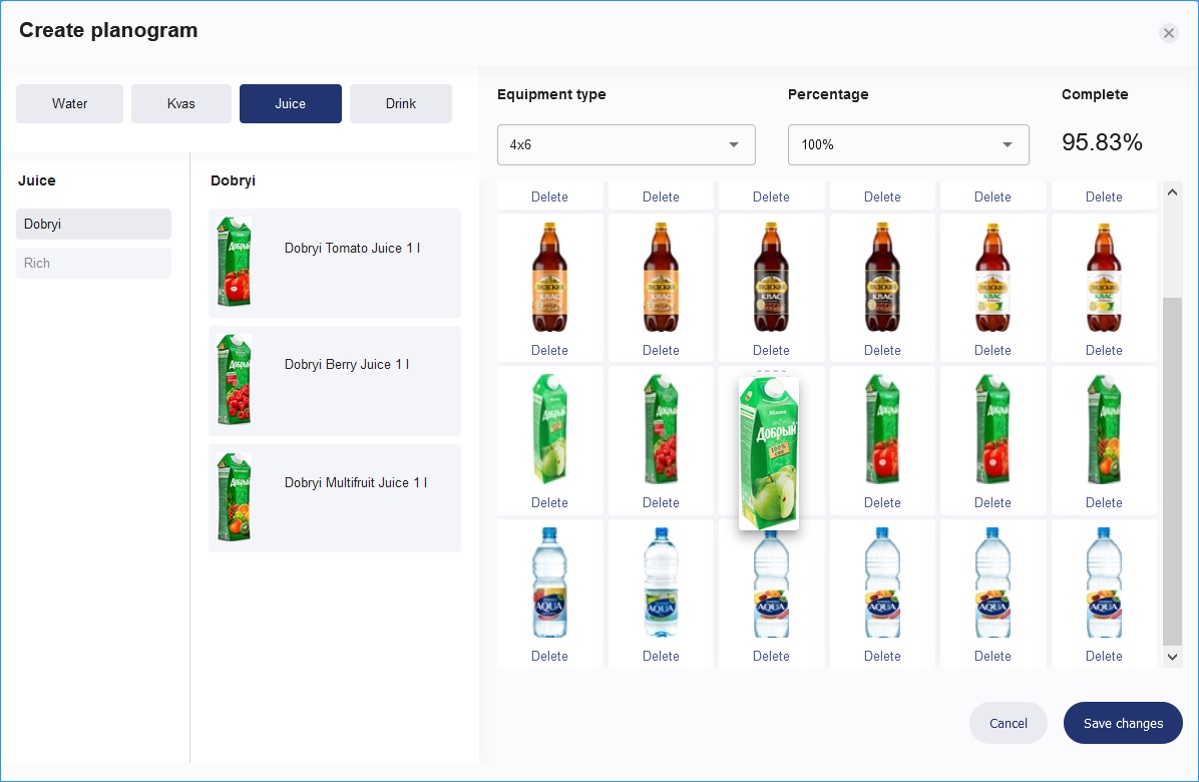Viewport: 1199px width, 782px height.
Task: Switch to the Water category tab
Action: click(70, 104)
